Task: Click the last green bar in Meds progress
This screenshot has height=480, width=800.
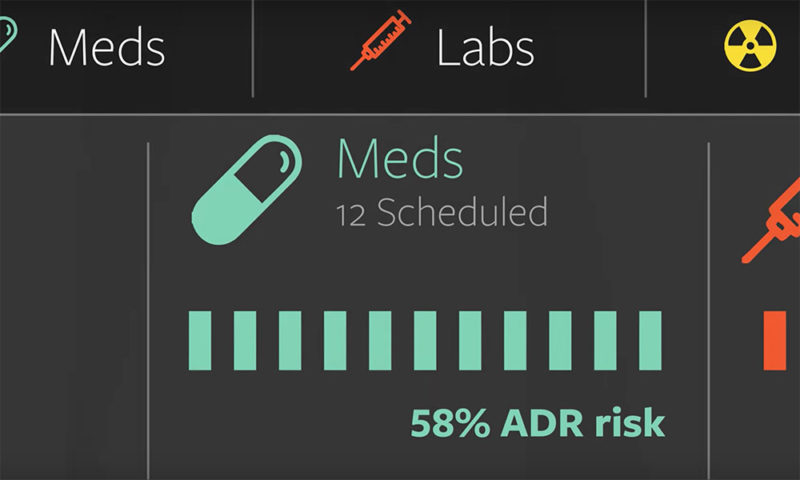Action: click(650, 340)
